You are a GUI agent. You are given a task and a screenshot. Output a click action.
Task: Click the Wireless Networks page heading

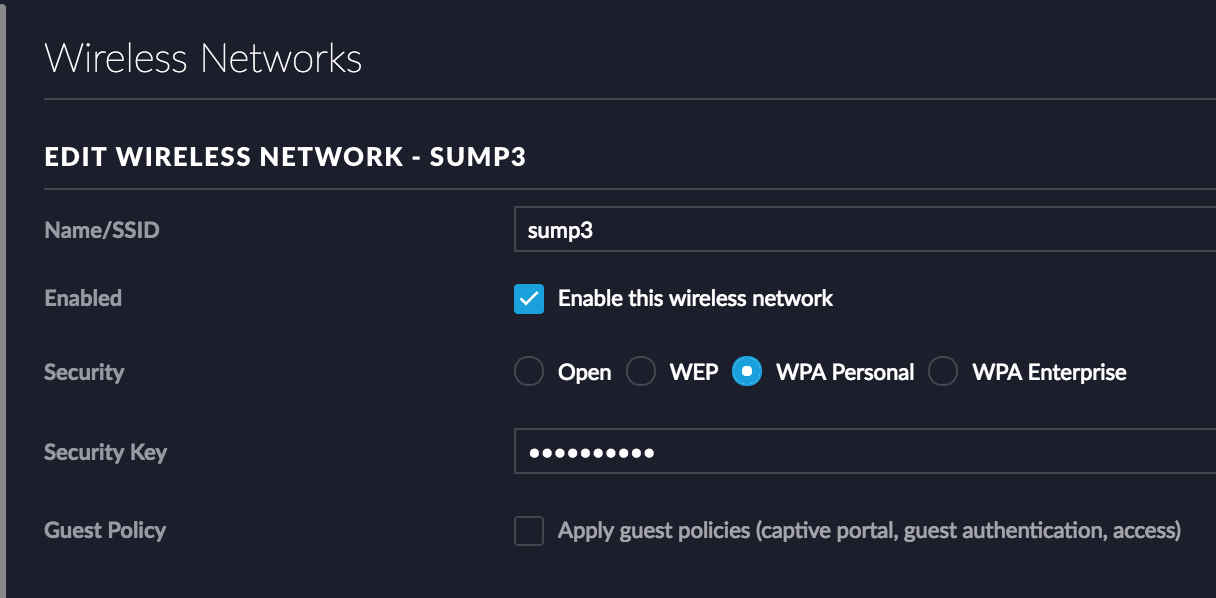pyautogui.click(x=203, y=58)
